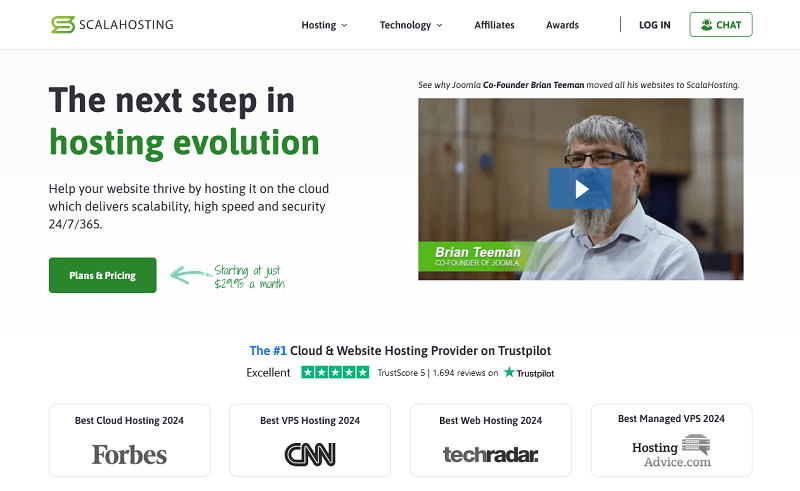Click the Plans & Pricing button
800x491 pixels.
pos(103,275)
